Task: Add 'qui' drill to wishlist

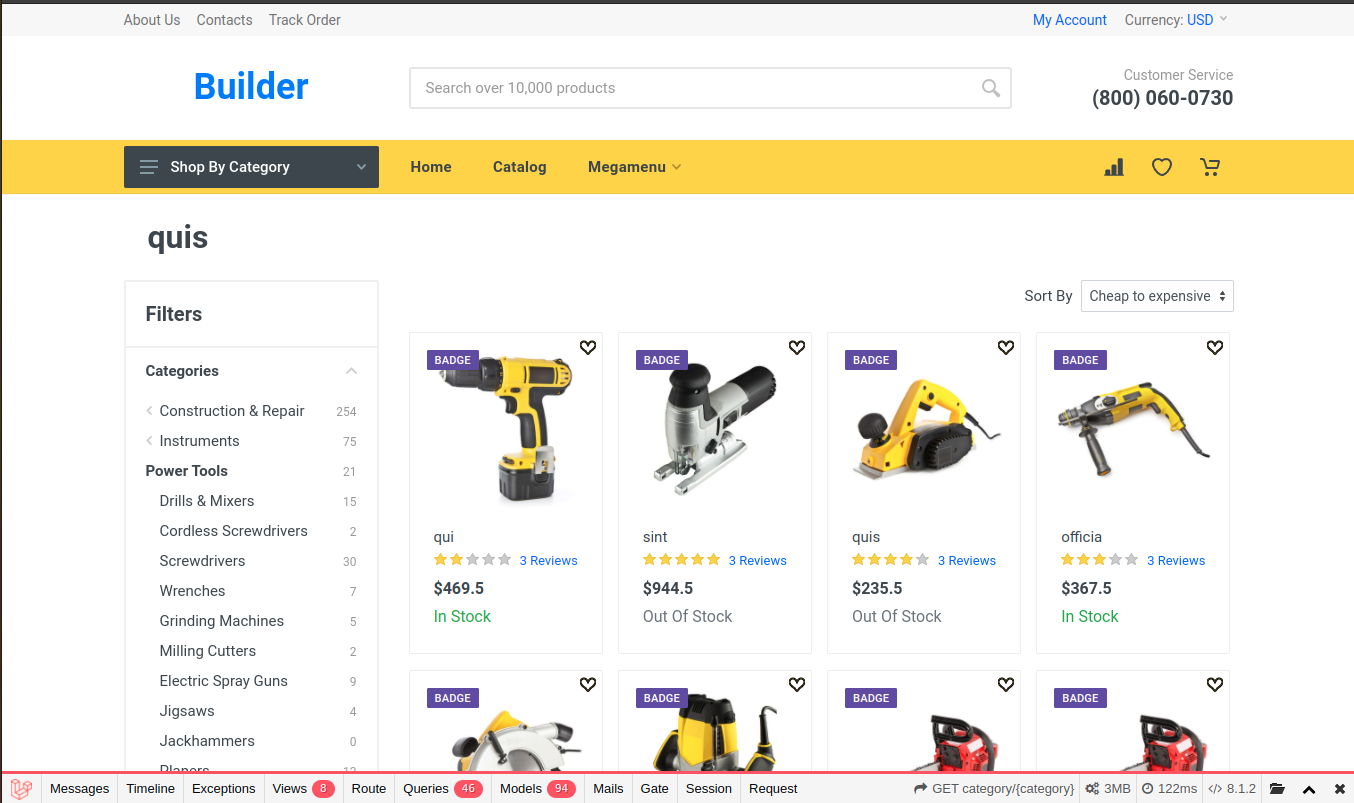Action: (588, 347)
